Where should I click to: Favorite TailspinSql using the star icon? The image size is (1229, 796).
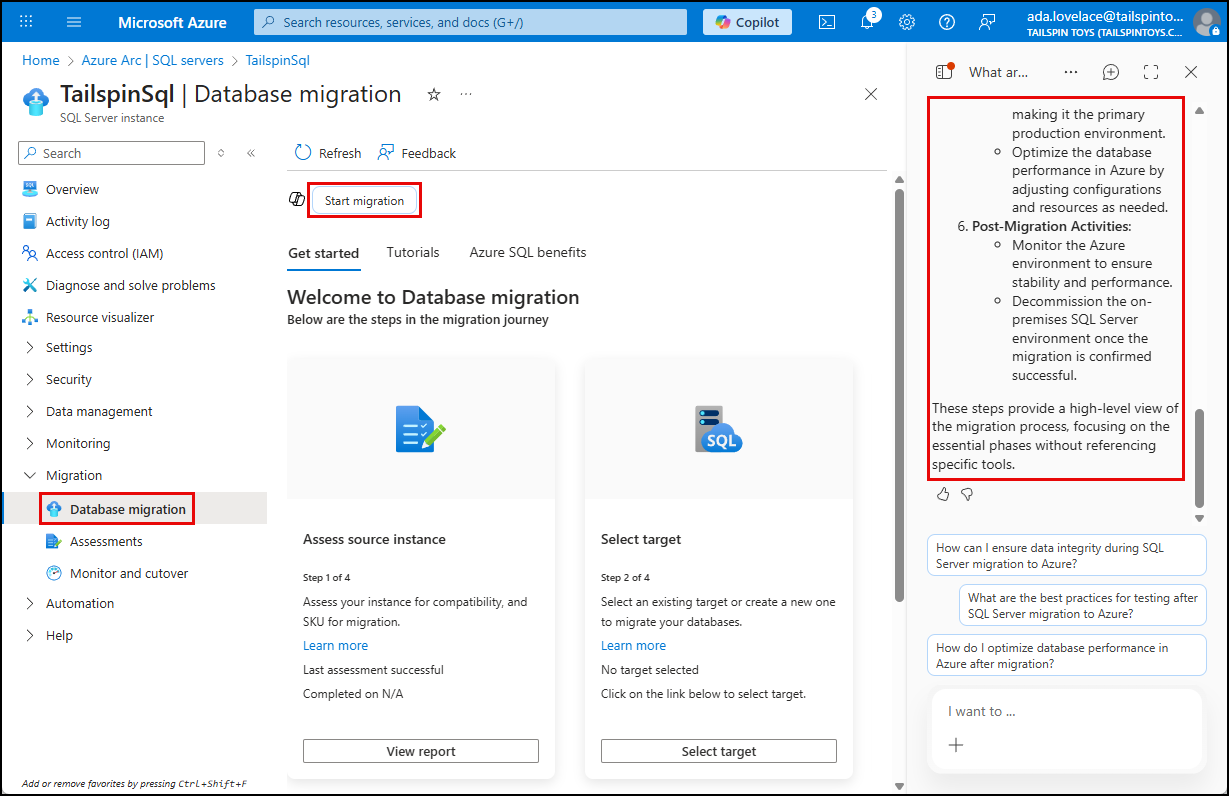pyautogui.click(x=433, y=93)
